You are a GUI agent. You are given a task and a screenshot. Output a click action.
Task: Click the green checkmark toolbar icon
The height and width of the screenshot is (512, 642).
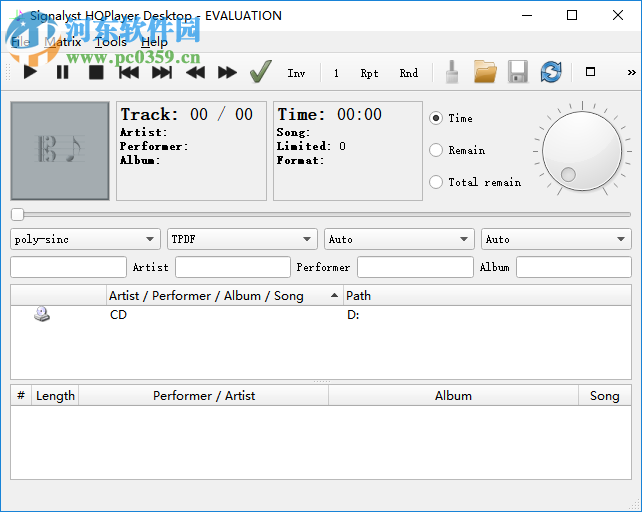click(x=261, y=72)
